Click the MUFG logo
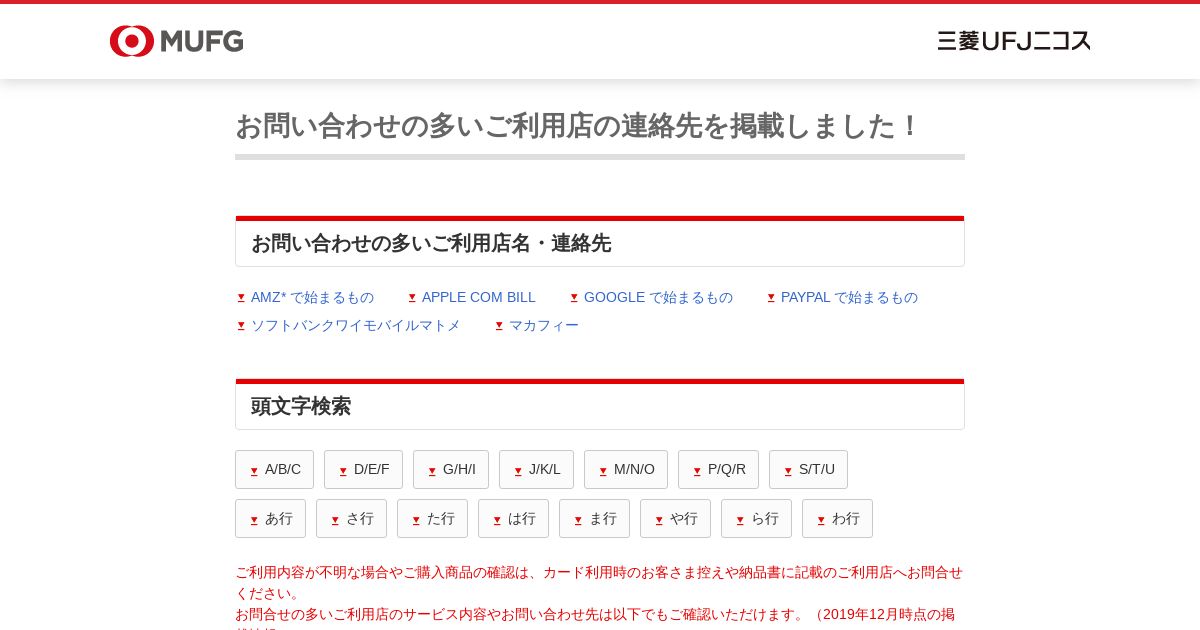The image size is (1200, 630). [x=177, y=41]
